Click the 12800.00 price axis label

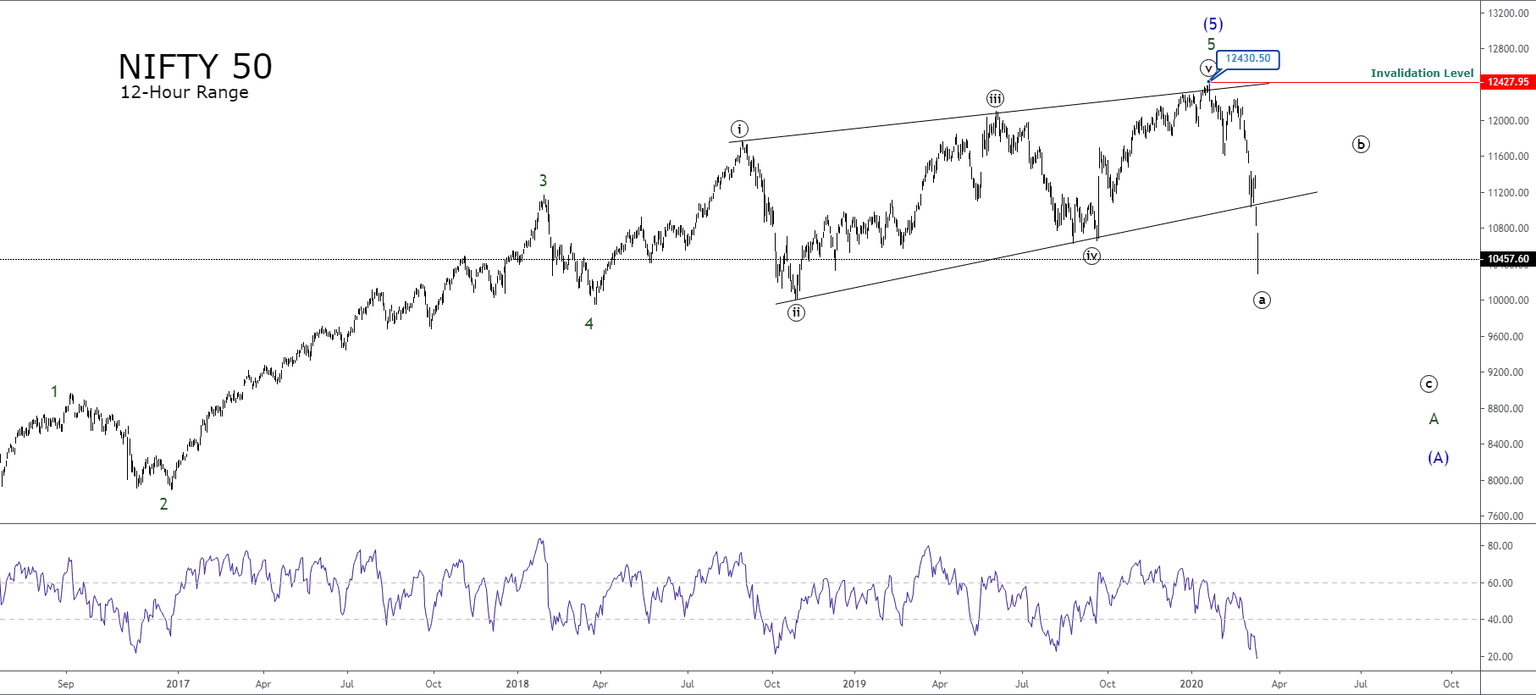1508,49
